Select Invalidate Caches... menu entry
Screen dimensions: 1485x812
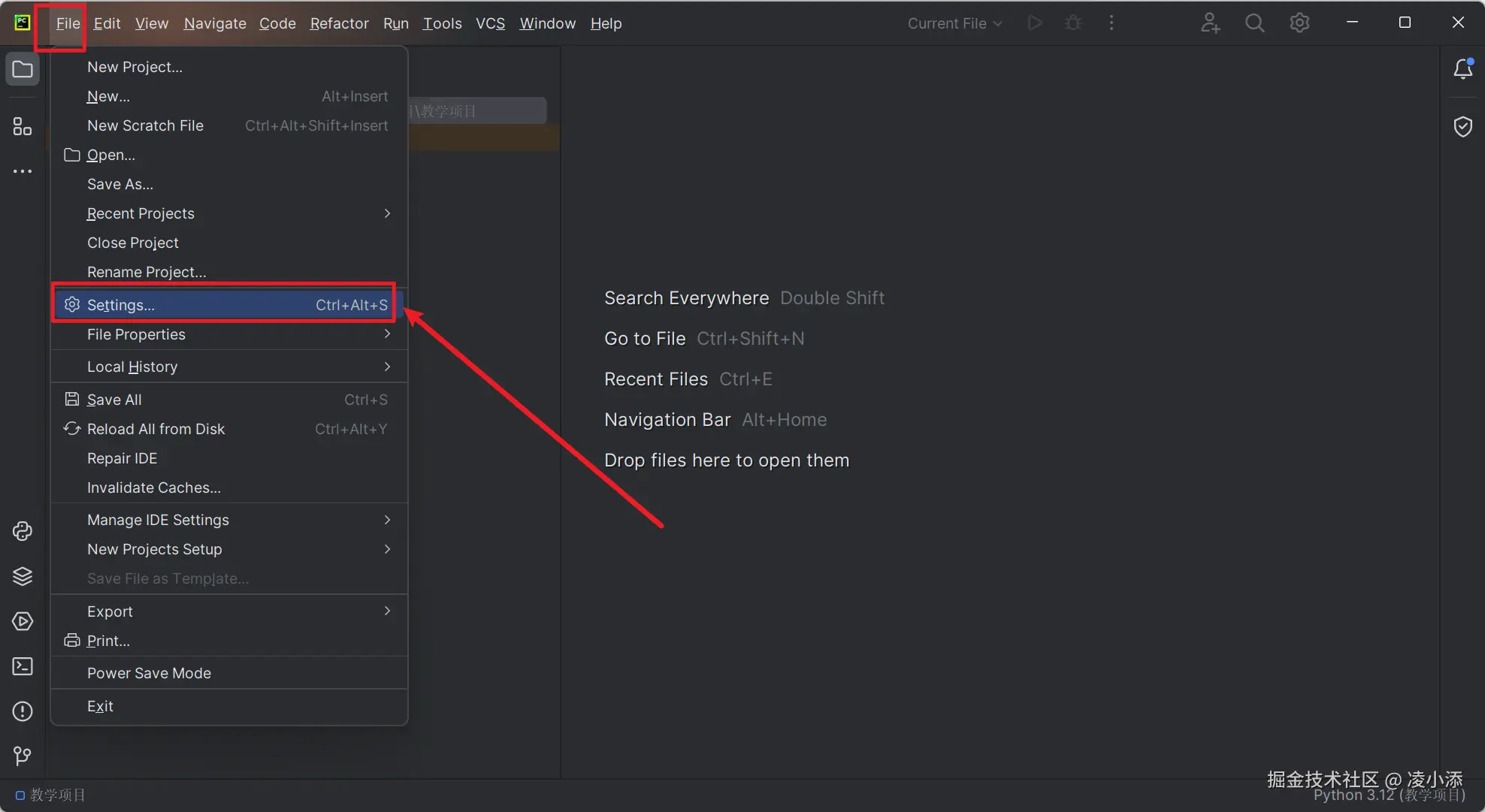154,488
